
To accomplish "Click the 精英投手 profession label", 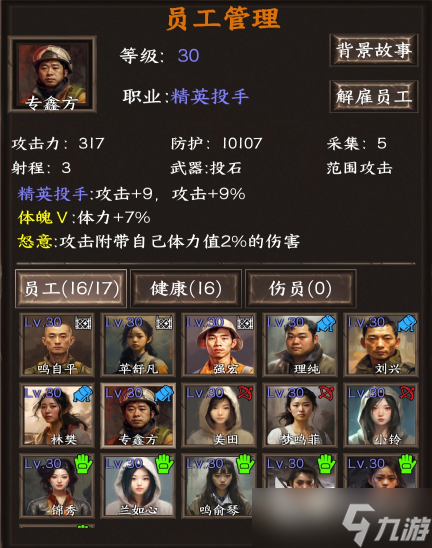I will point(210,97).
